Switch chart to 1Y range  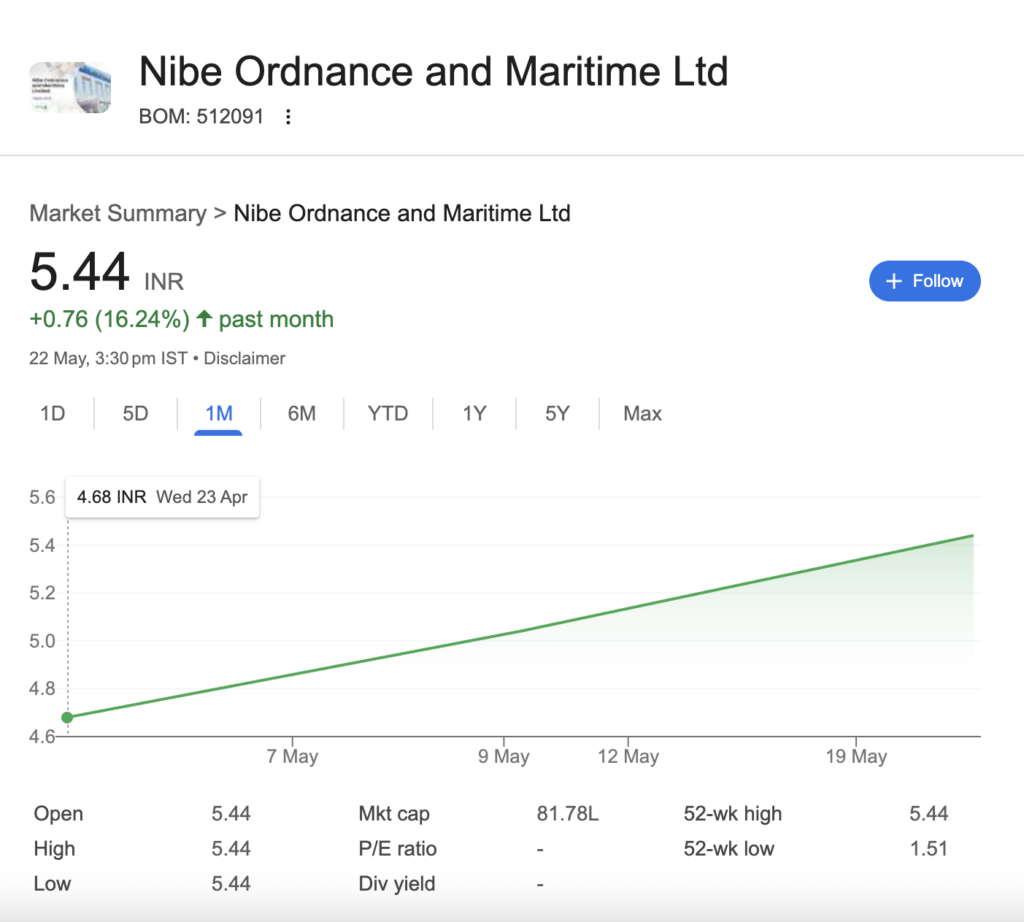click(x=474, y=413)
